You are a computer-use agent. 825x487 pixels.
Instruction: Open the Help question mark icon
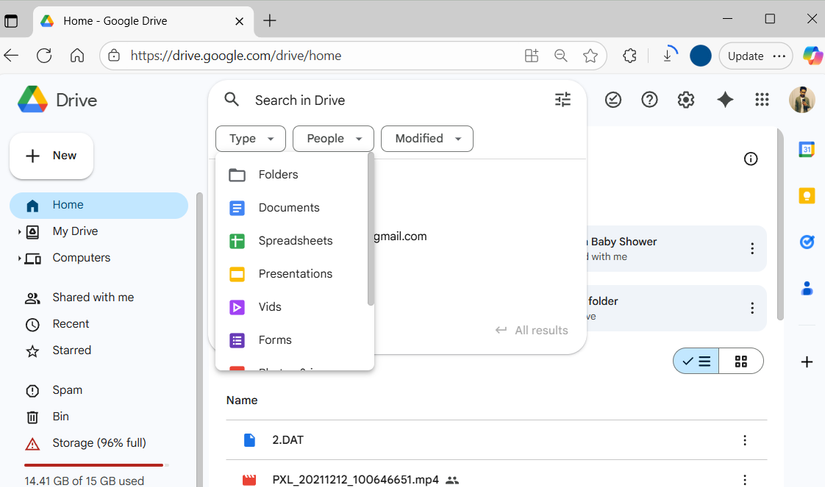point(650,100)
